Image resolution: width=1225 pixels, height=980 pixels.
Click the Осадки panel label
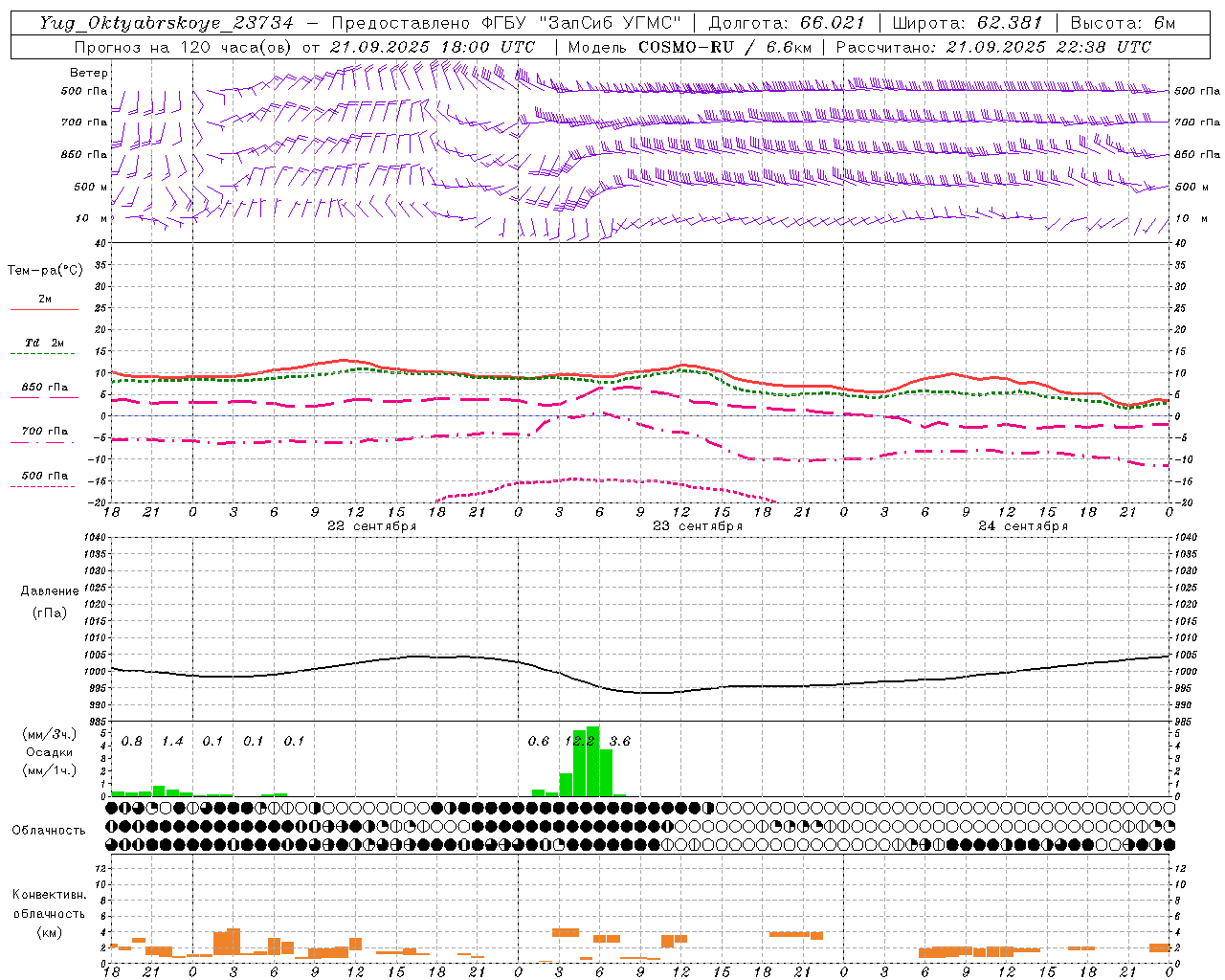click(50, 752)
